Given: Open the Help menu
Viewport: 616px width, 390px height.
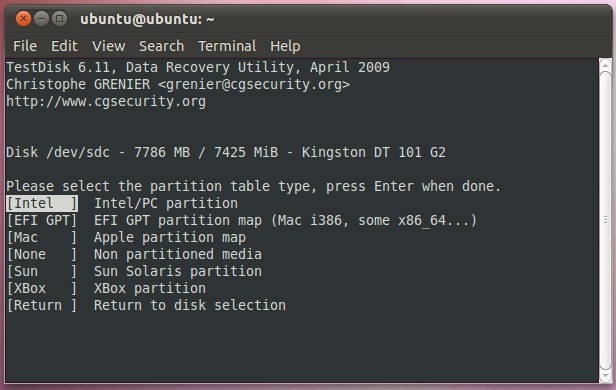Looking at the screenshot, I should (285, 46).
